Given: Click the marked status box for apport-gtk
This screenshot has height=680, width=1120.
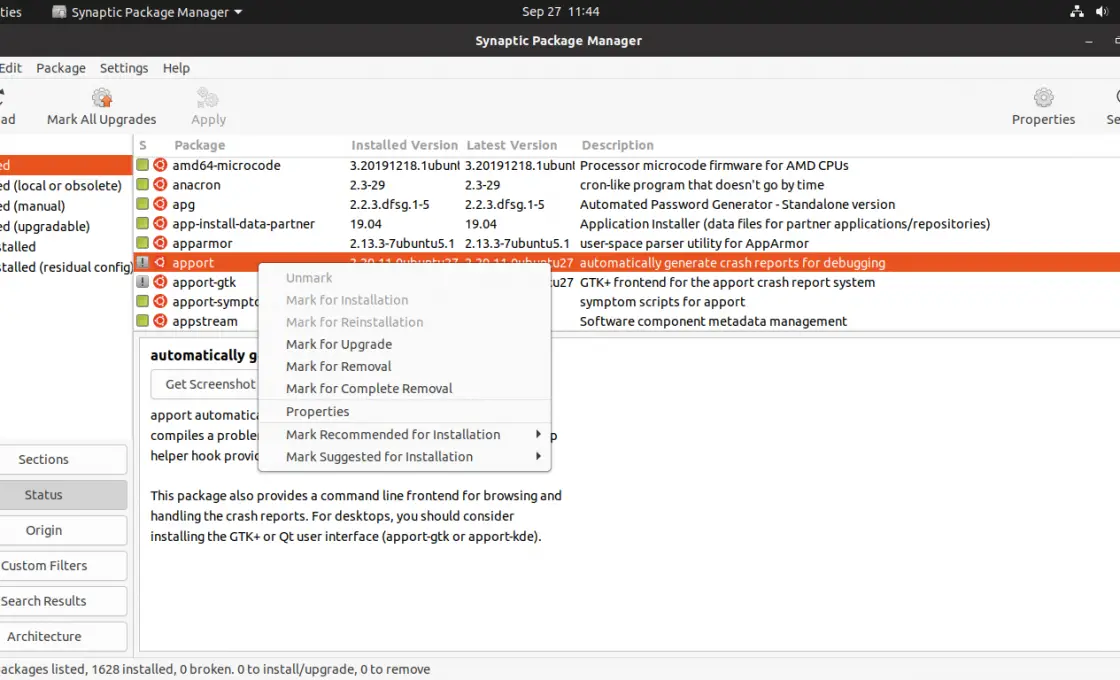Looking at the screenshot, I should point(143,282).
